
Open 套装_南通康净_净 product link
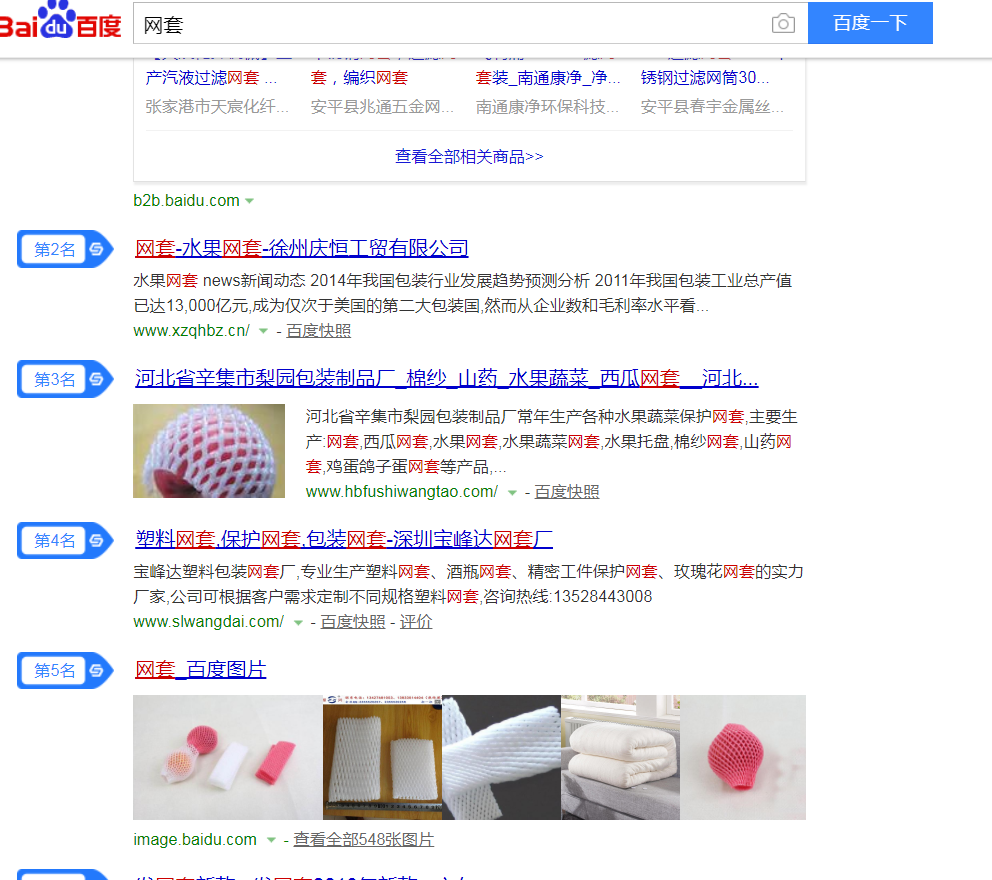tap(548, 78)
